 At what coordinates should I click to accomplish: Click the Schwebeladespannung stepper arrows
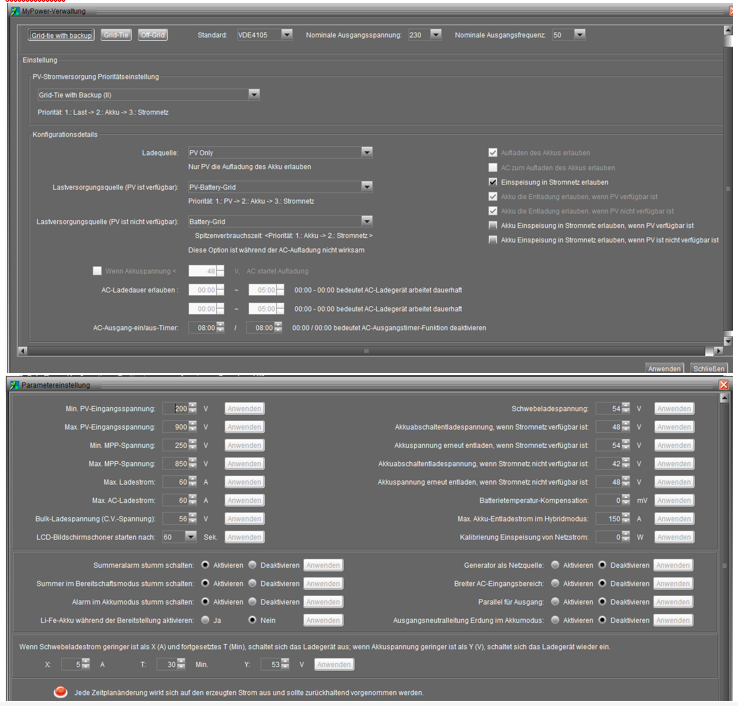coord(641,408)
